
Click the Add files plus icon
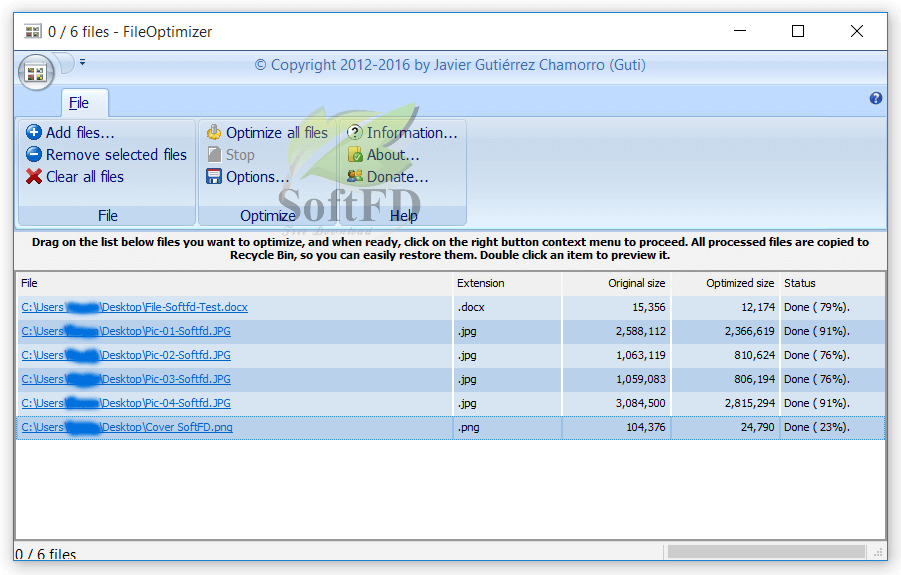click(34, 132)
